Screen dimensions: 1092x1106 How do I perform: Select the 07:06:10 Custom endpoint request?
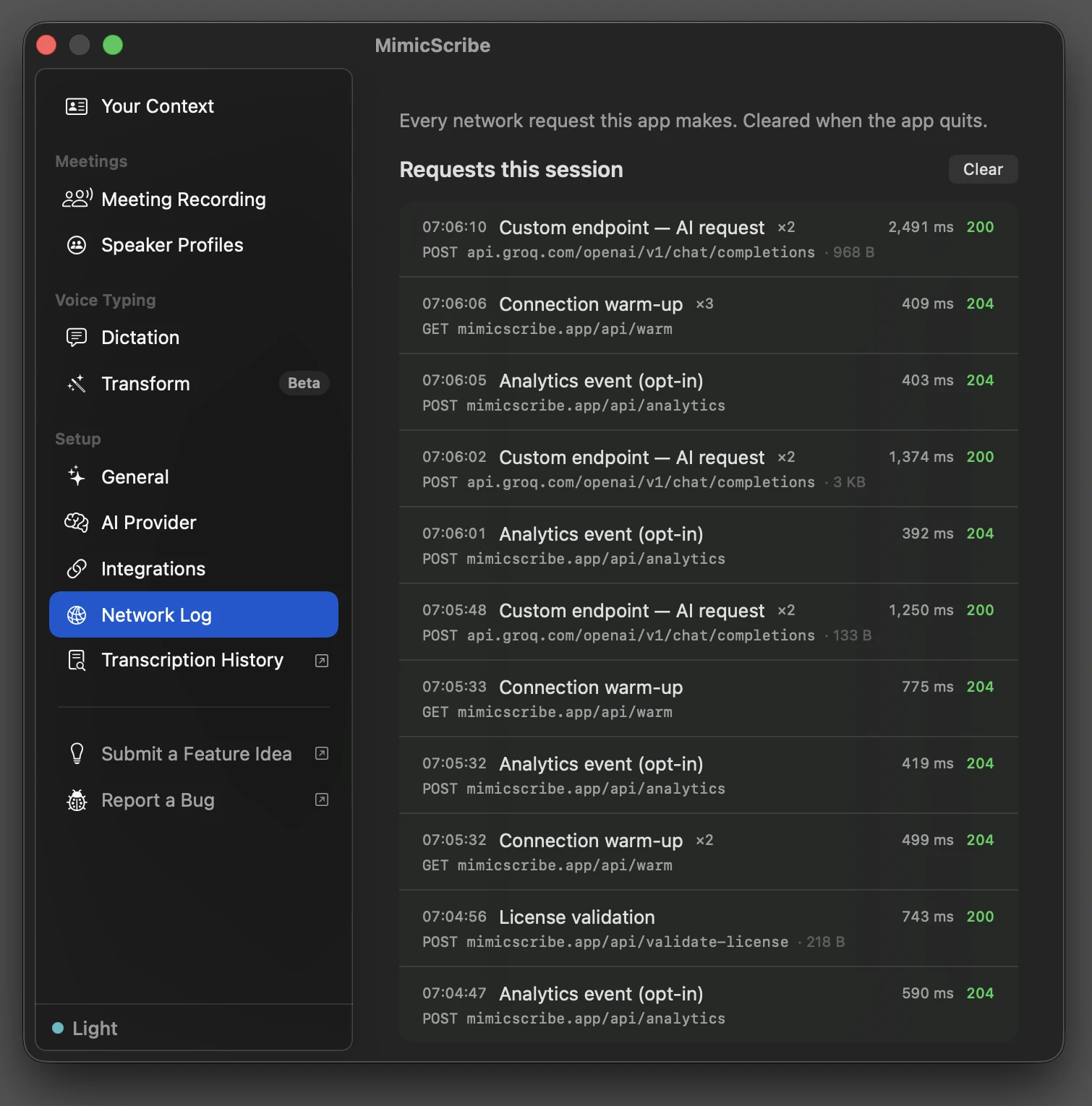pyautogui.click(x=709, y=239)
